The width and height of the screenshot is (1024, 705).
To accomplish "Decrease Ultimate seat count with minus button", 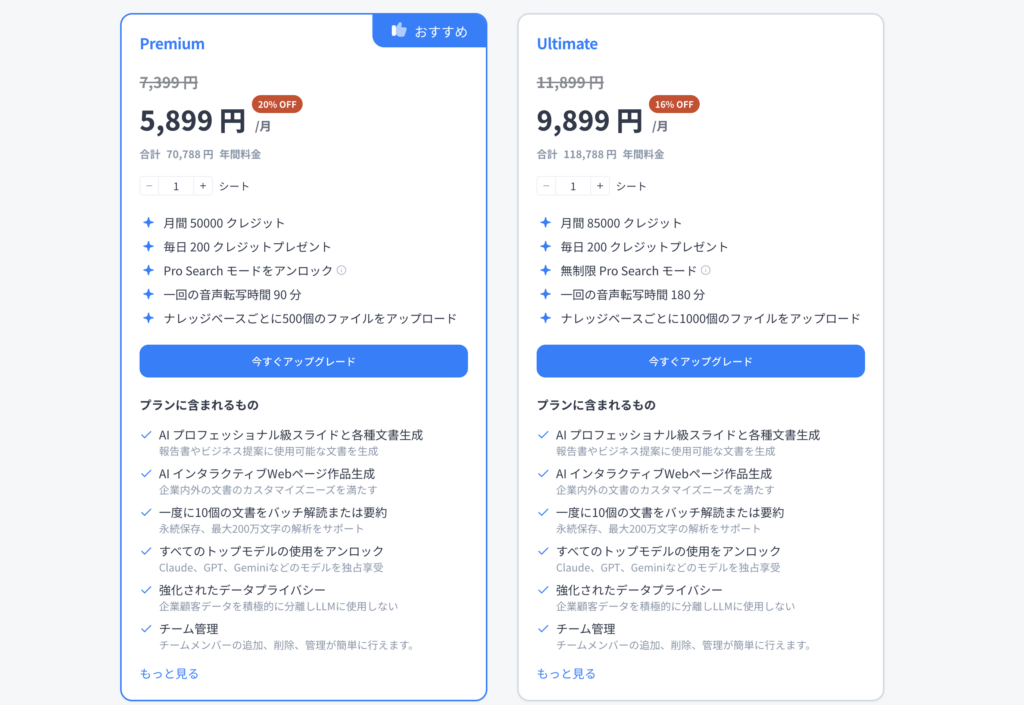I will 546,186.
